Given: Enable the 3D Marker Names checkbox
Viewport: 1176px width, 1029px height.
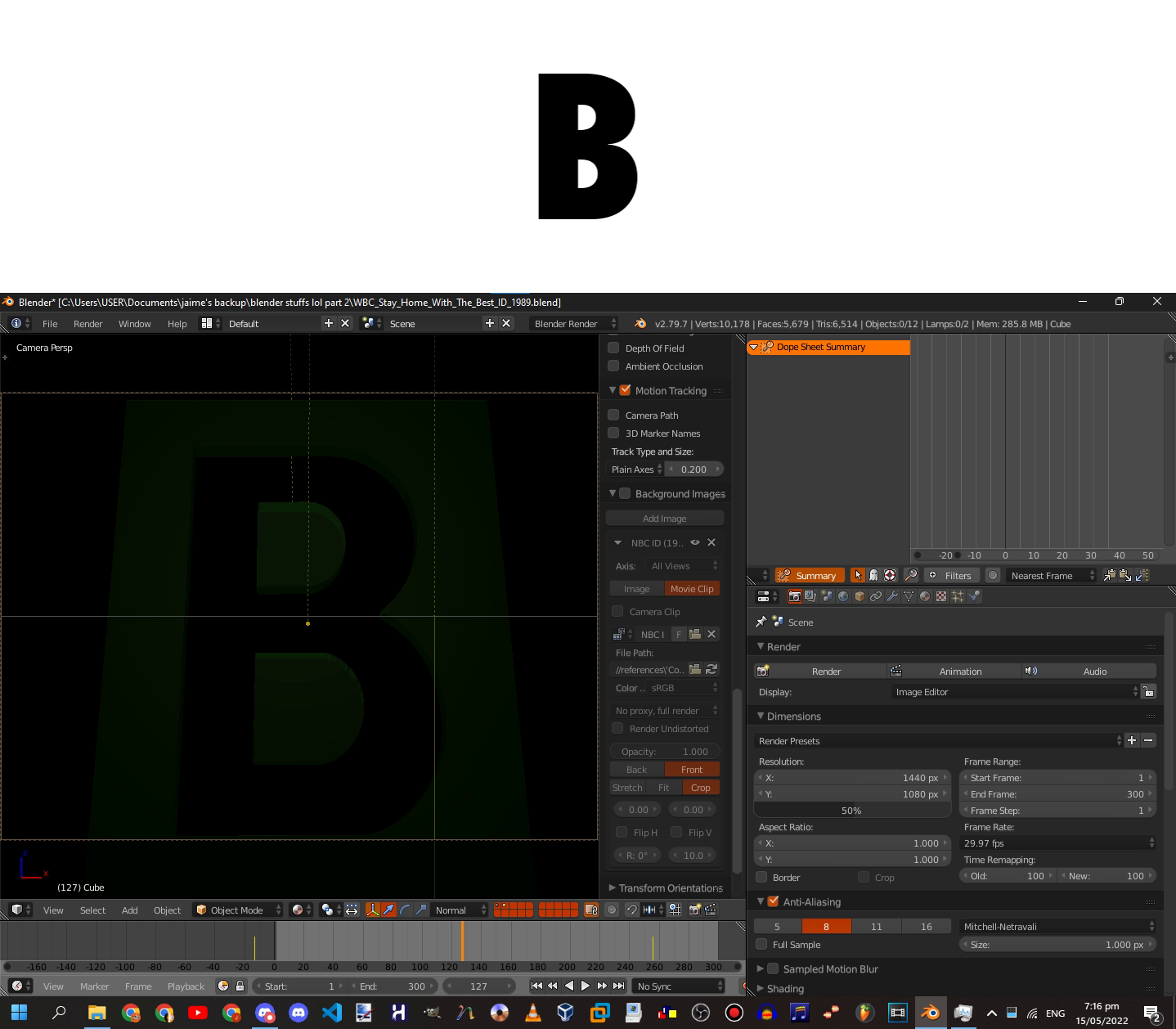Looking at the screenshot, I should (613, 433).
